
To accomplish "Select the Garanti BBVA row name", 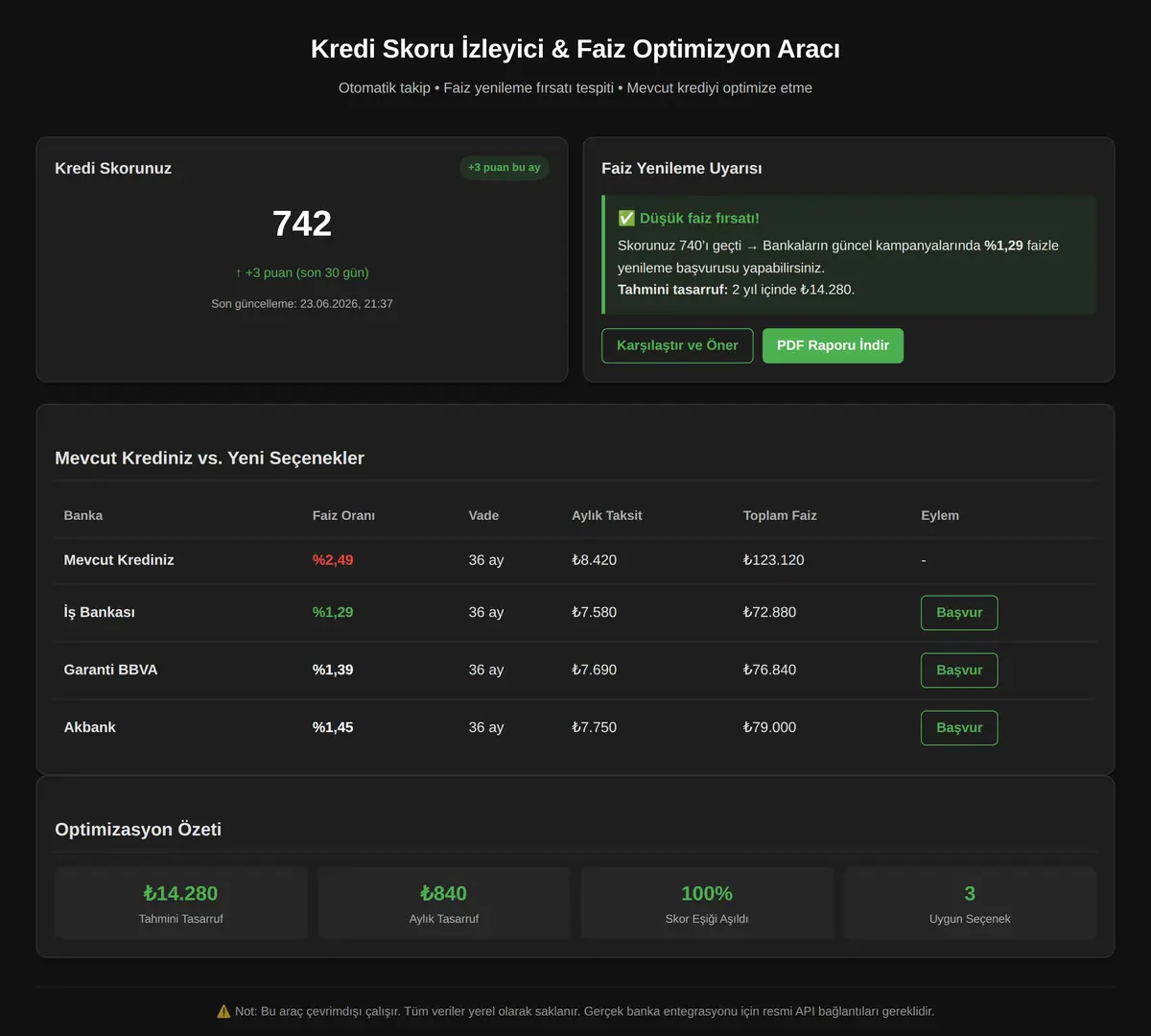I will tap(110, 671).
